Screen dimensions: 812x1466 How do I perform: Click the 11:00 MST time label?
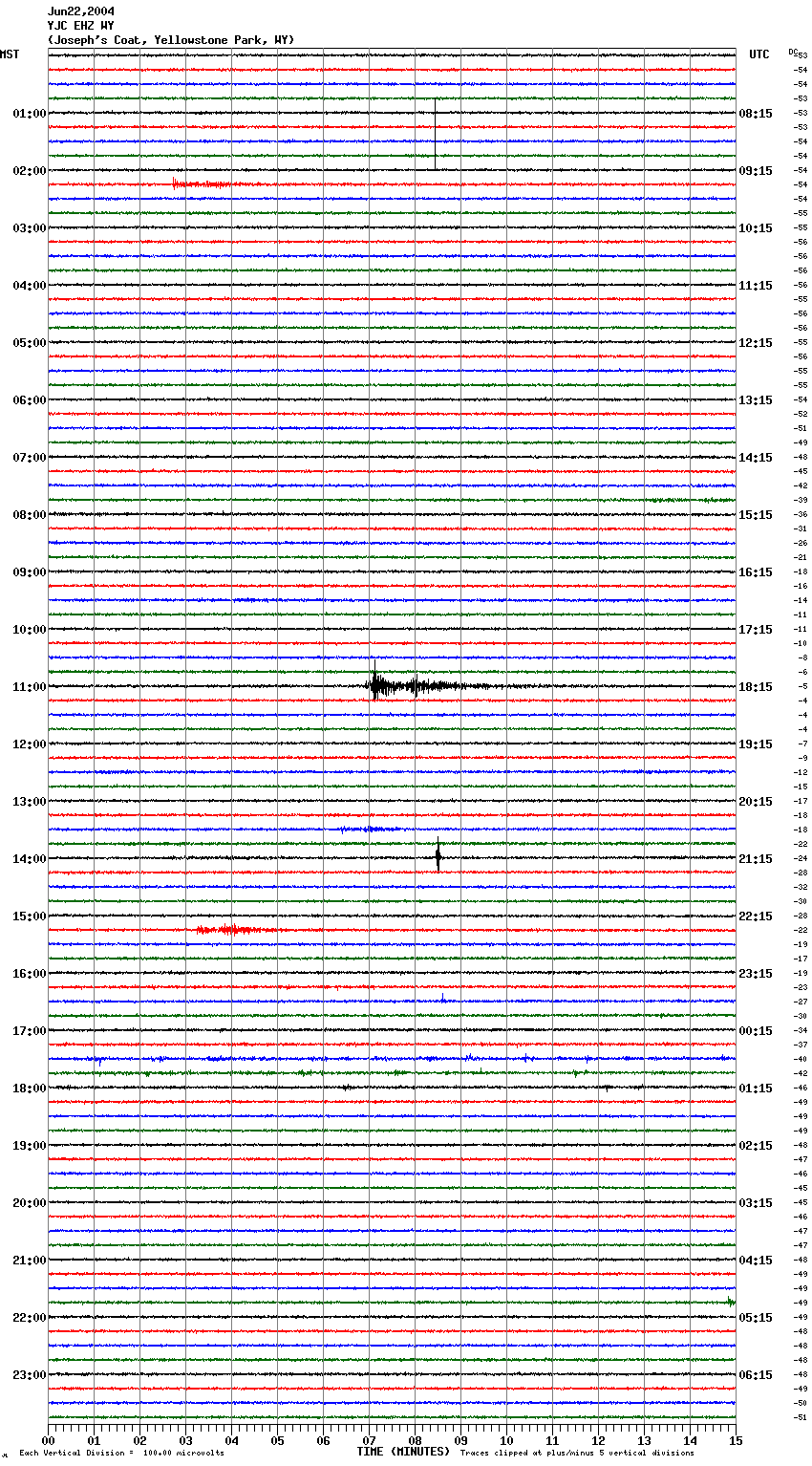point(30,687)
